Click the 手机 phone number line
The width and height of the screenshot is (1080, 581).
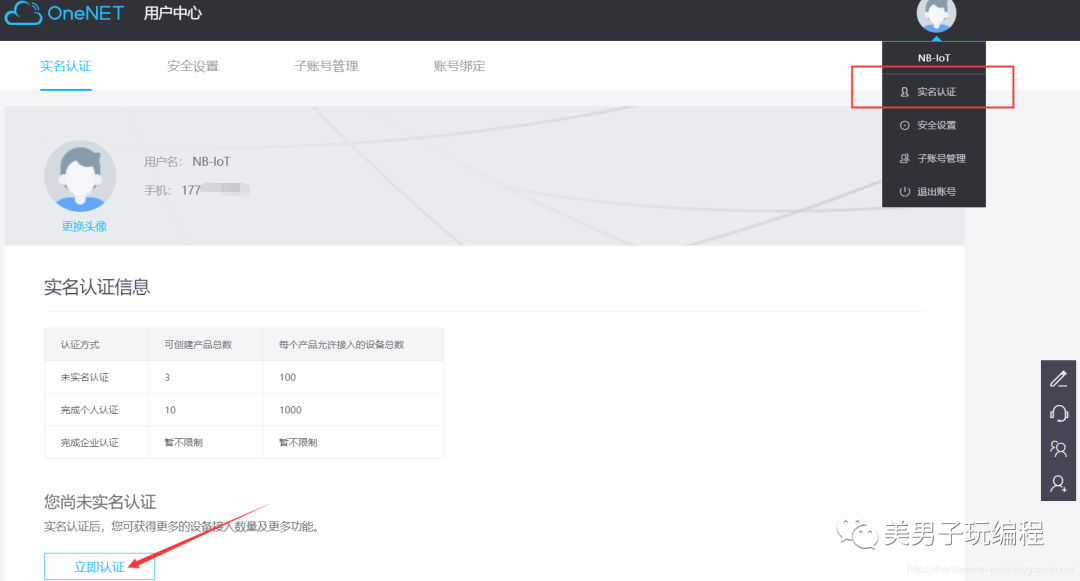click(196, 189)
